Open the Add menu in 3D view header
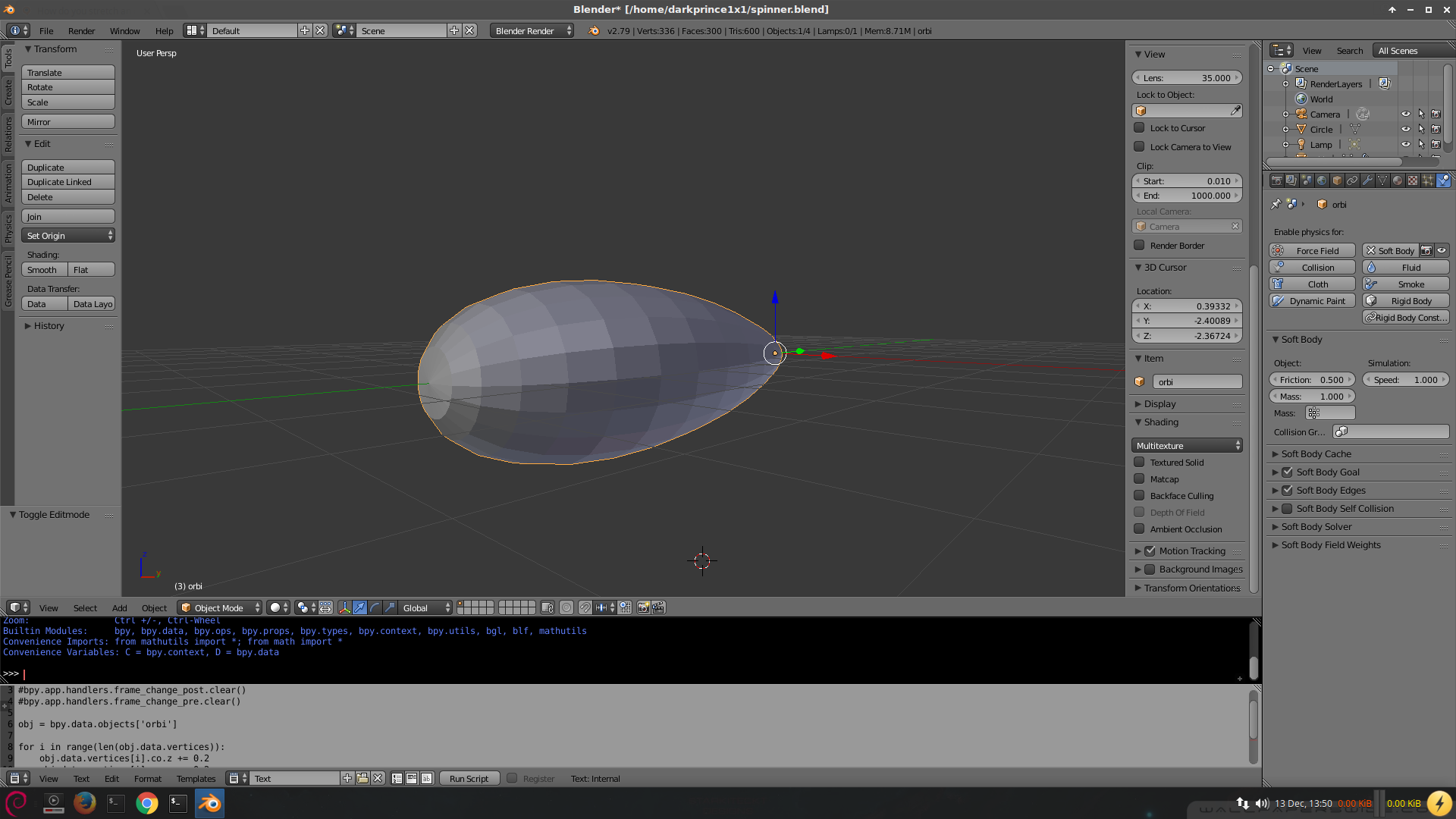Viewport: 1456px width, 819px height. 120,607
